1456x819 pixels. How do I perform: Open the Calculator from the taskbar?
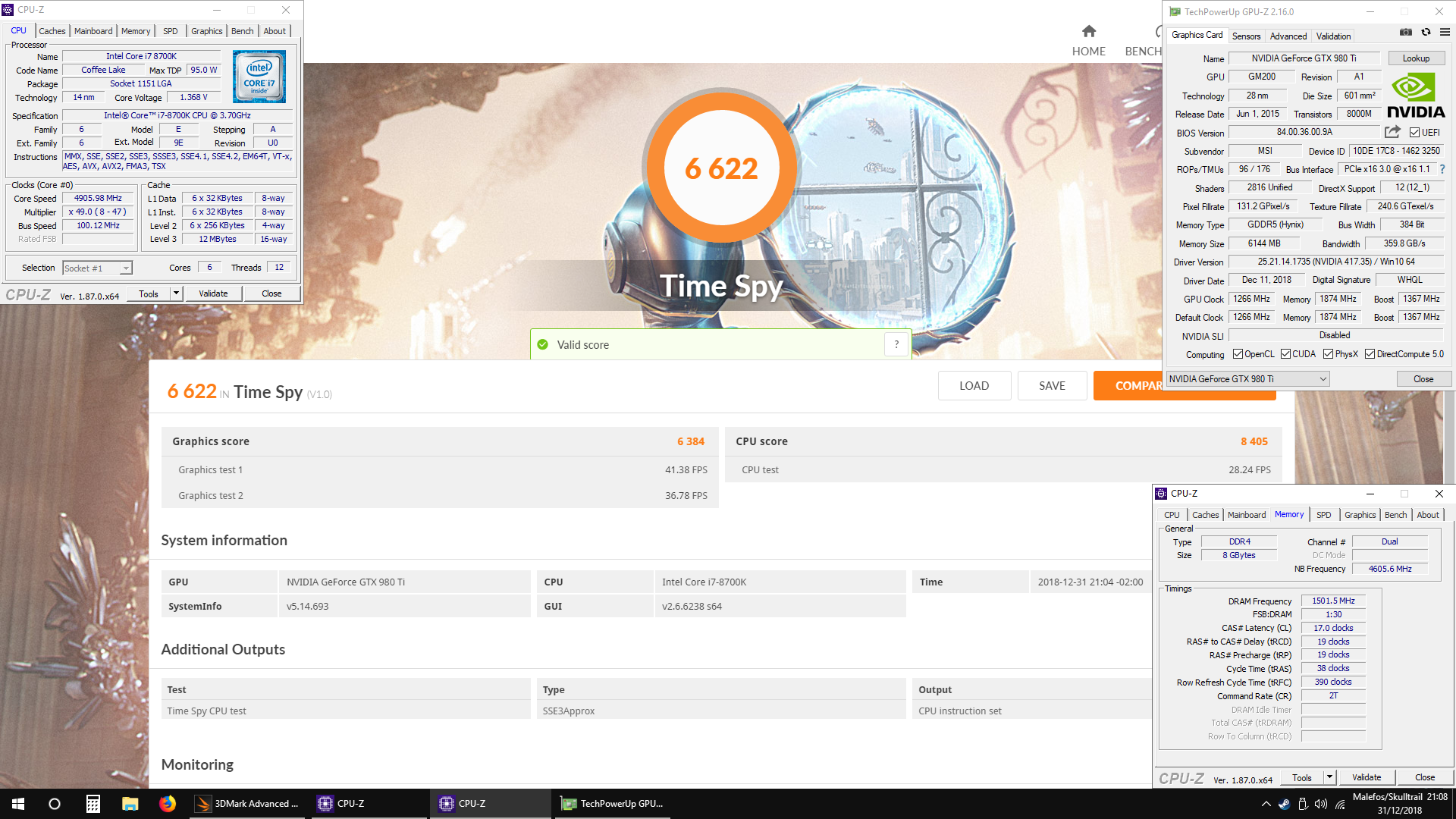(x=93, y=804)
